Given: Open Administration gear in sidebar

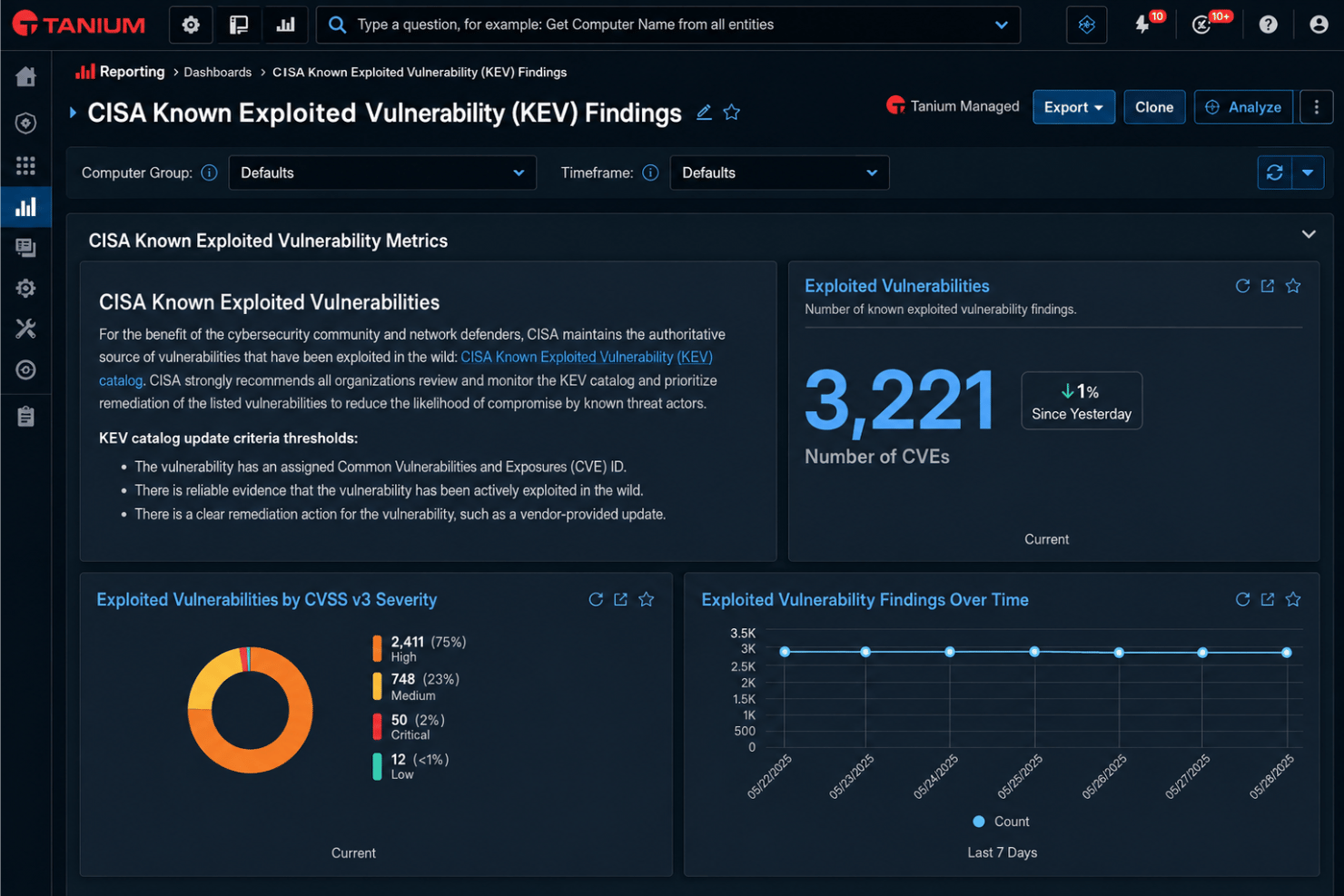Looking at the screenshot, I should tap(26, 288).
